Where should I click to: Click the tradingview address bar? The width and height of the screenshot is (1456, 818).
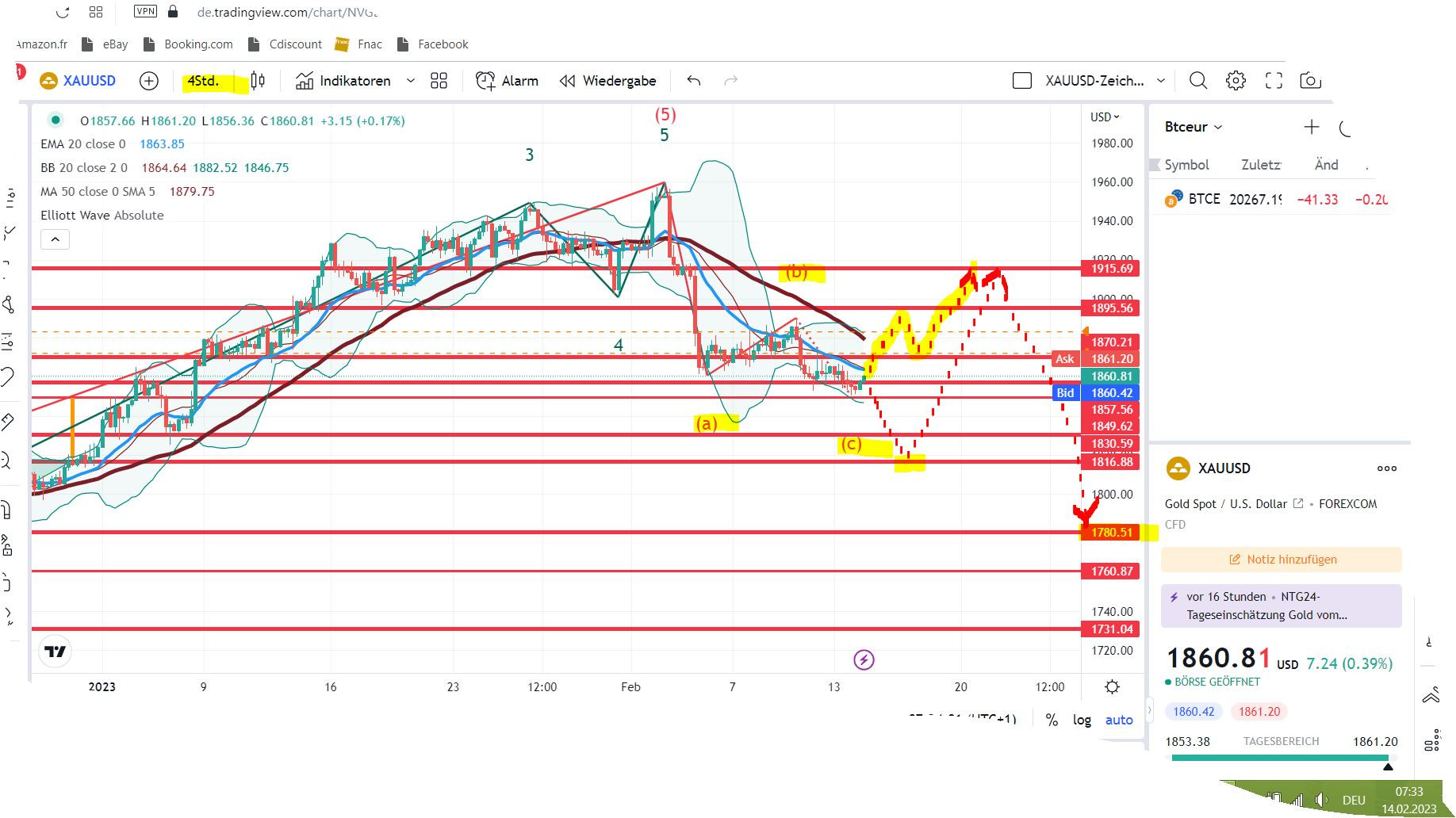click(x=287, y=12)
